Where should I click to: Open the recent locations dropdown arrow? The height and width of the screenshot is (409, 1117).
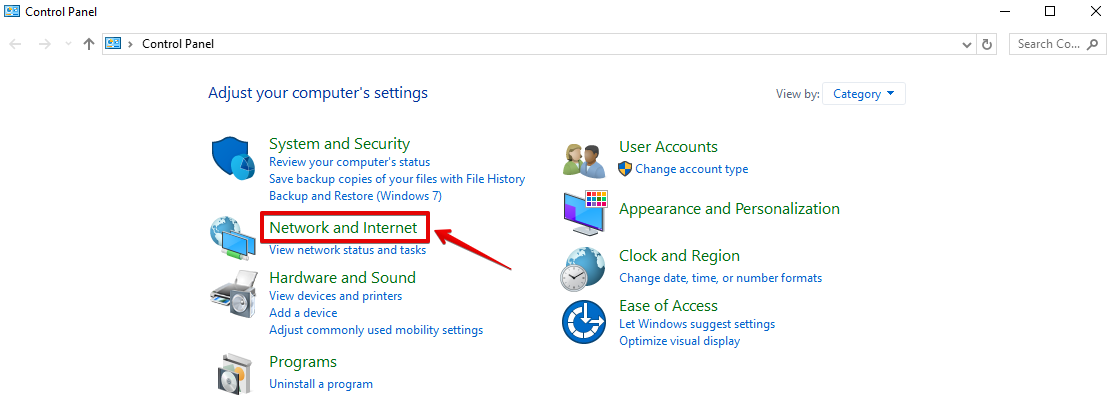point(68,44)
